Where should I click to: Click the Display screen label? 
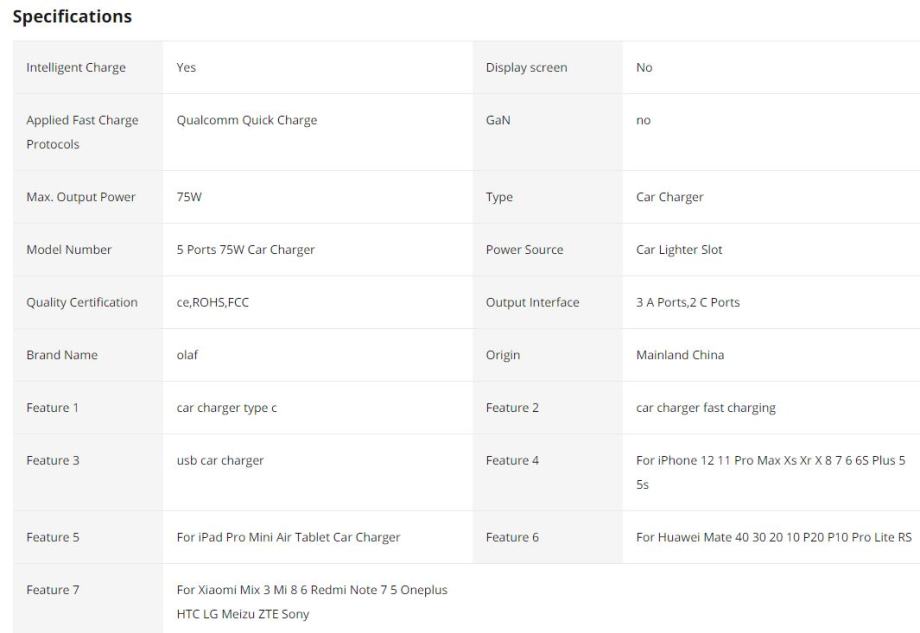click(x=526, y=68)
